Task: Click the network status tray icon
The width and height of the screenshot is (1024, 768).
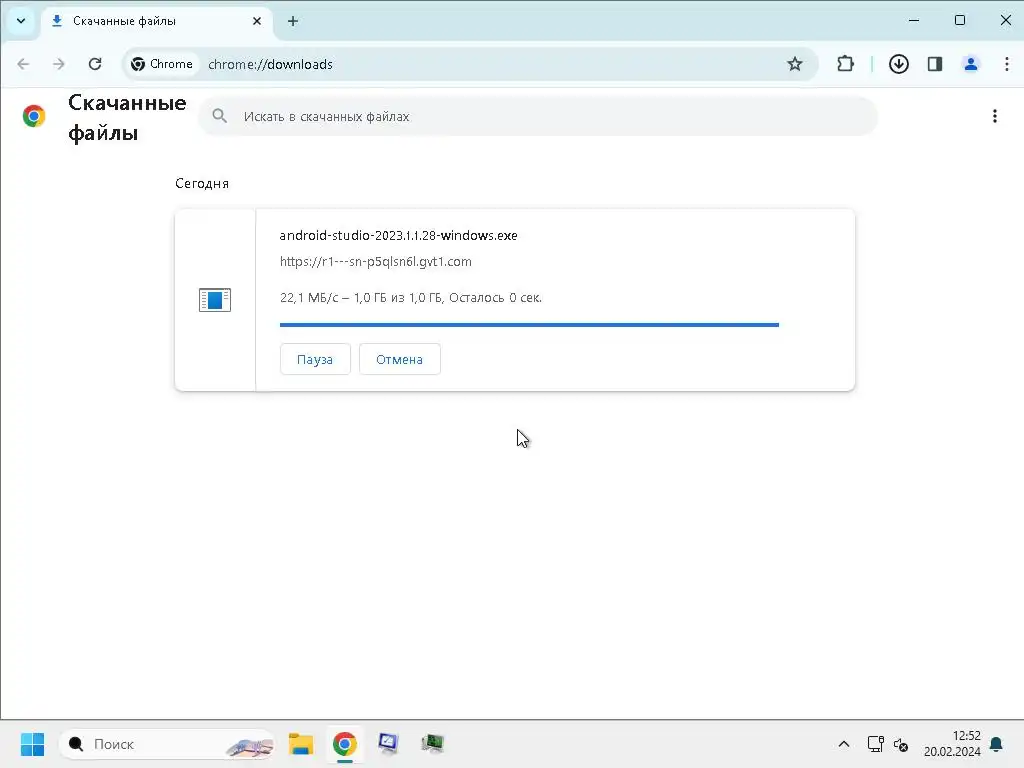Action: pos(875,744)
